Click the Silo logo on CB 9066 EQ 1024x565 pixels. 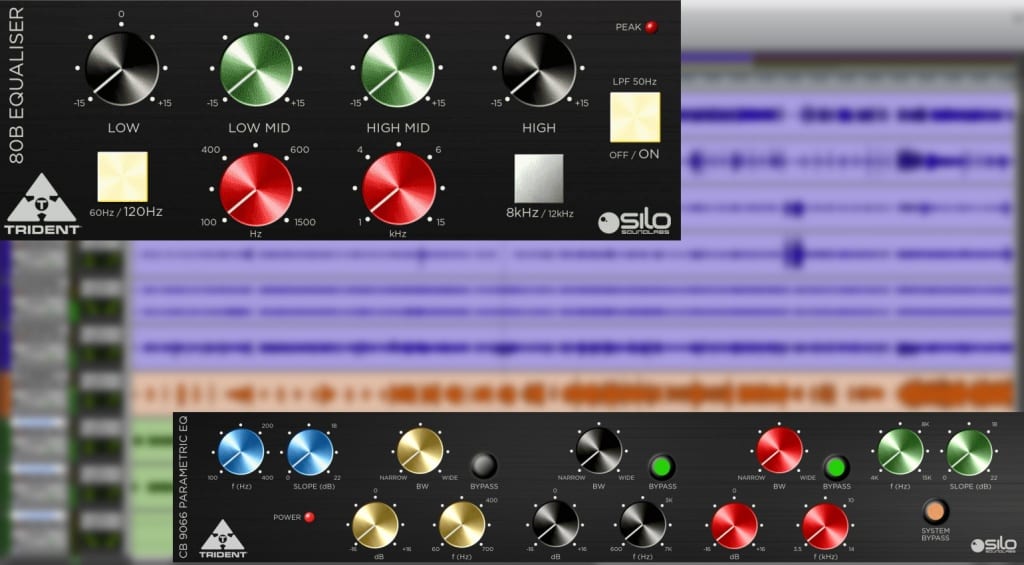(993, 545)
